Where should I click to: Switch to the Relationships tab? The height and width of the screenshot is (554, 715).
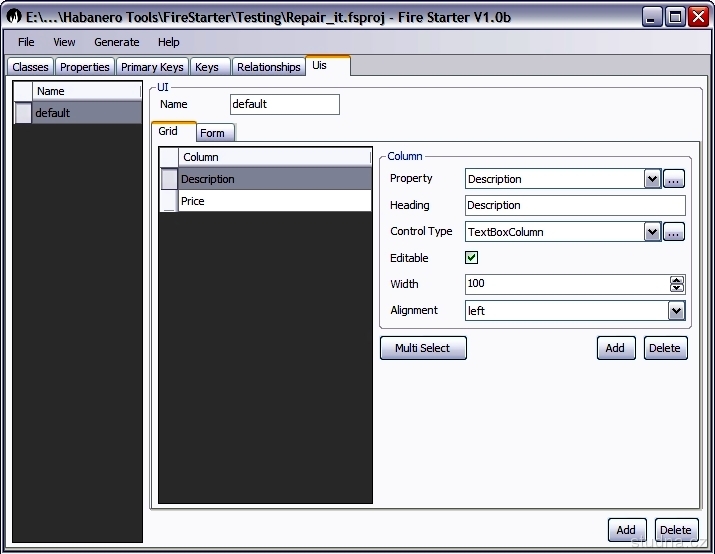pyautogui.click(x=268, y=67)
